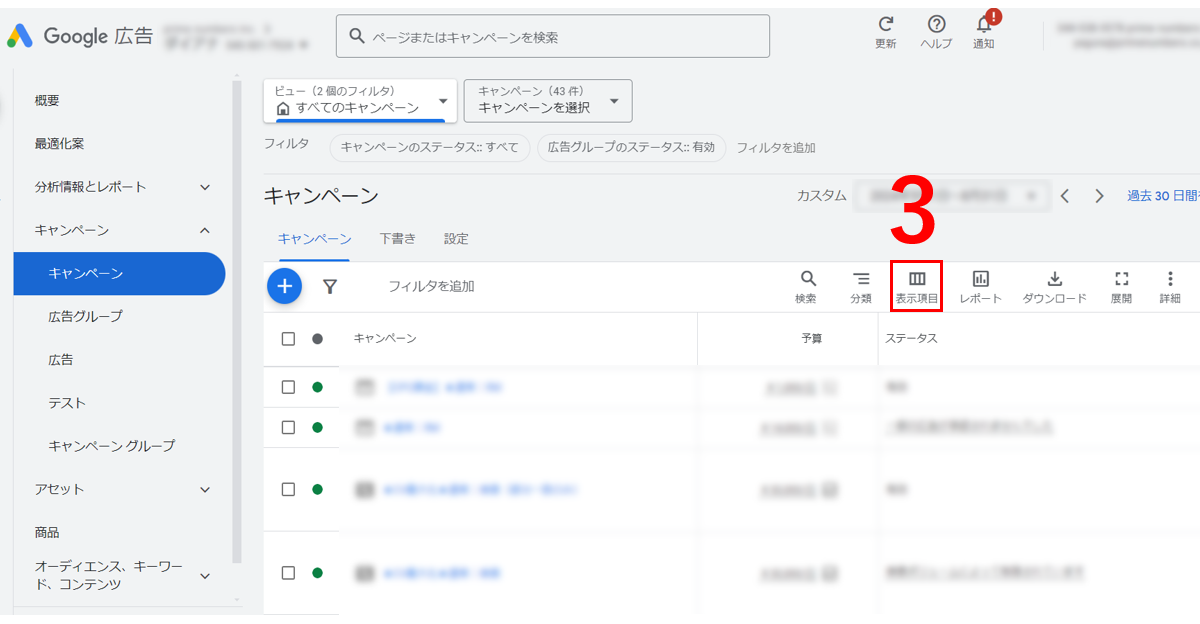Check third campaign row checkbox

[288, 489]
